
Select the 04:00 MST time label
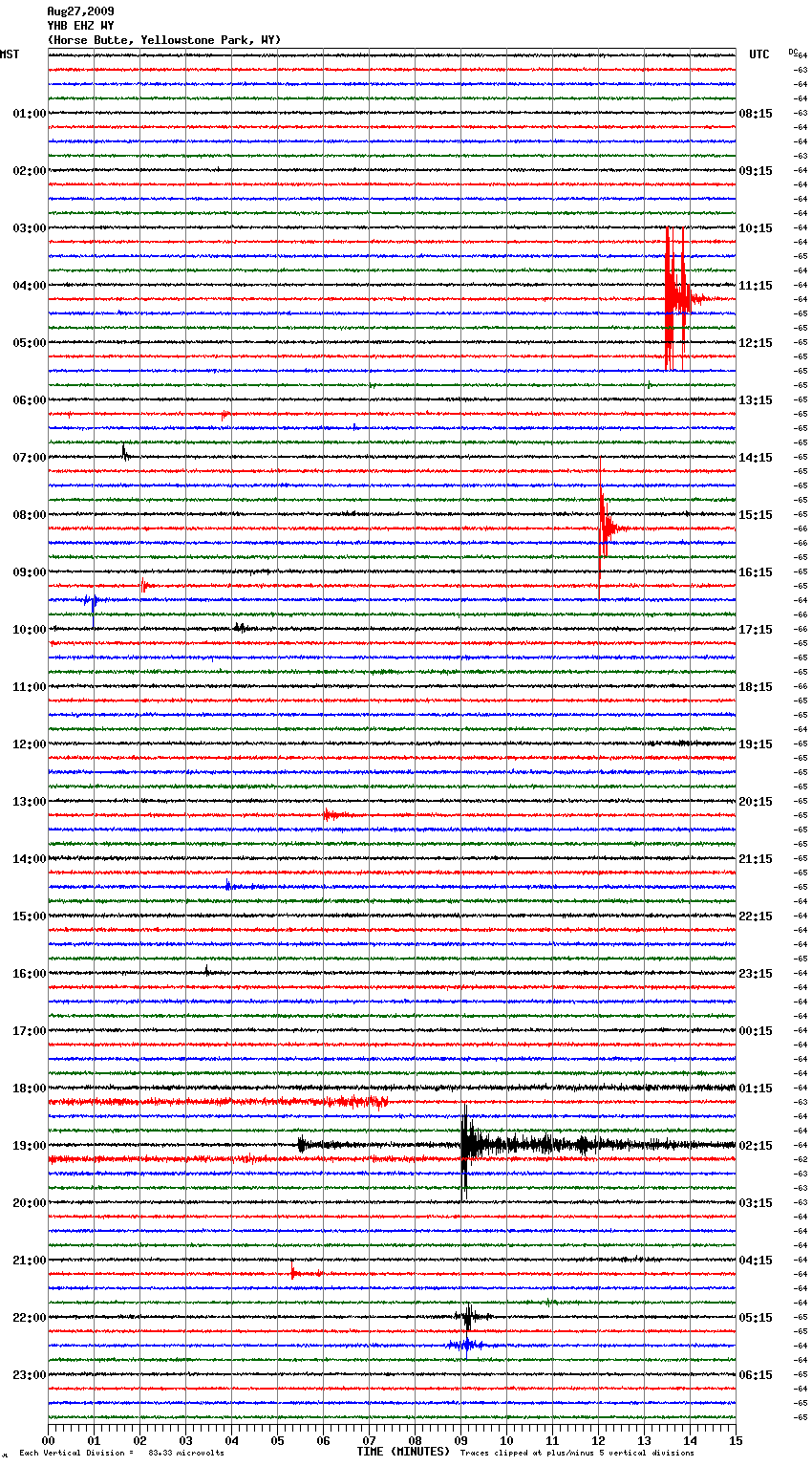[30, 286]
